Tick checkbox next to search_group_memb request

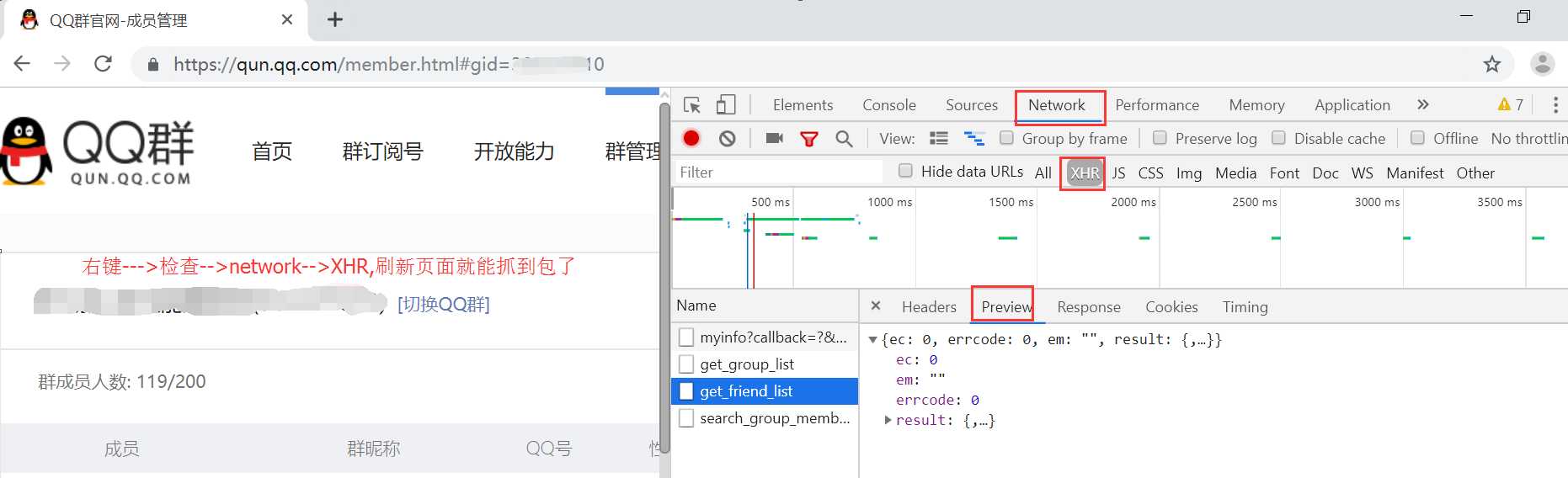pyautogui.click(x=686, y=418)
